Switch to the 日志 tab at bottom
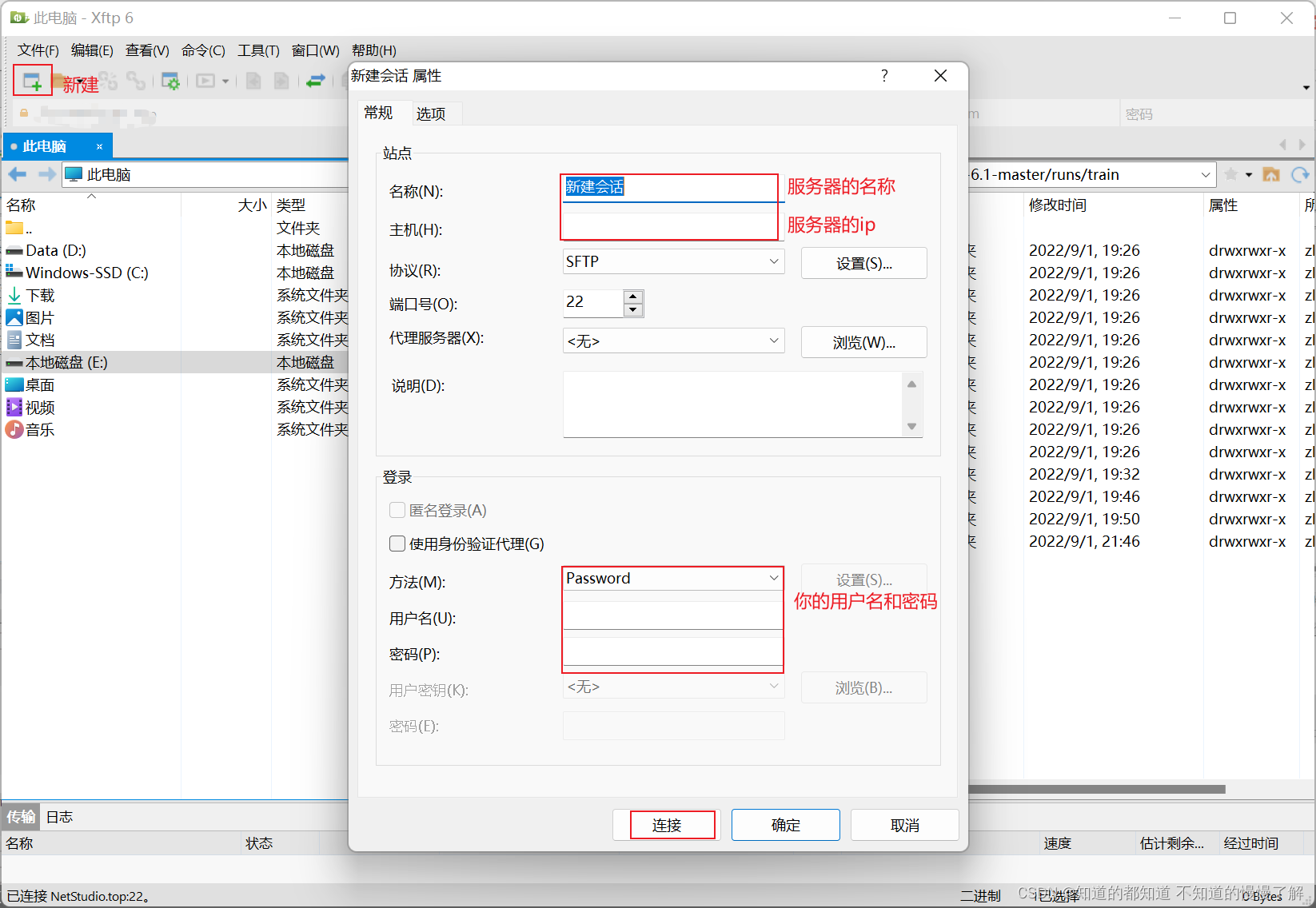1316x908 pixels. coord(59,817)
